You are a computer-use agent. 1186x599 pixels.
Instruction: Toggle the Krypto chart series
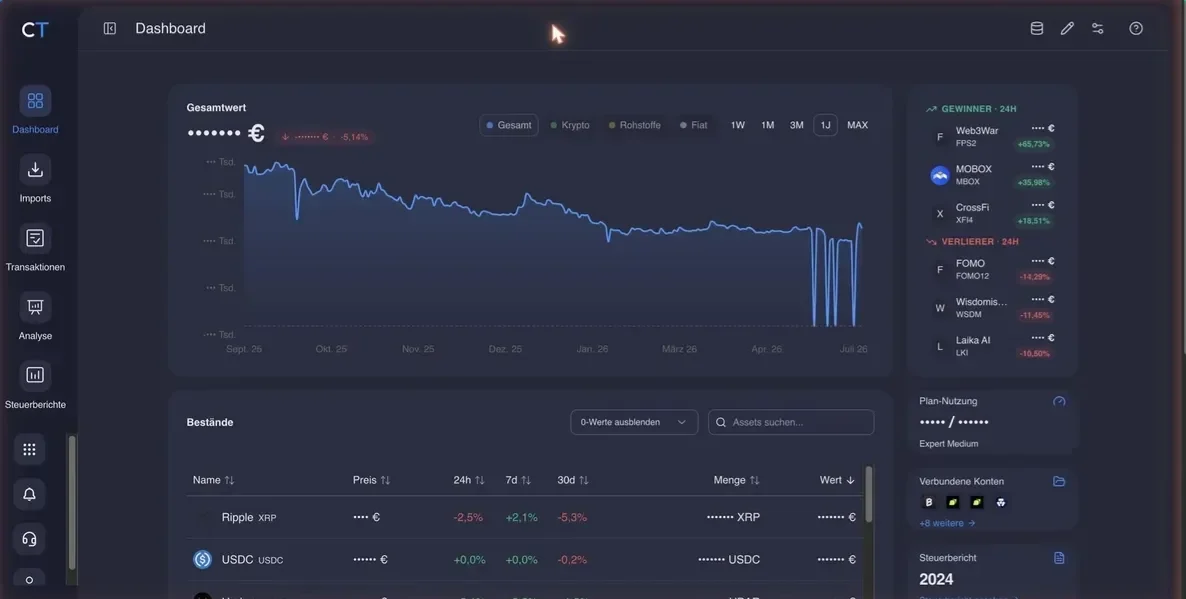click(x=570, y=125)
